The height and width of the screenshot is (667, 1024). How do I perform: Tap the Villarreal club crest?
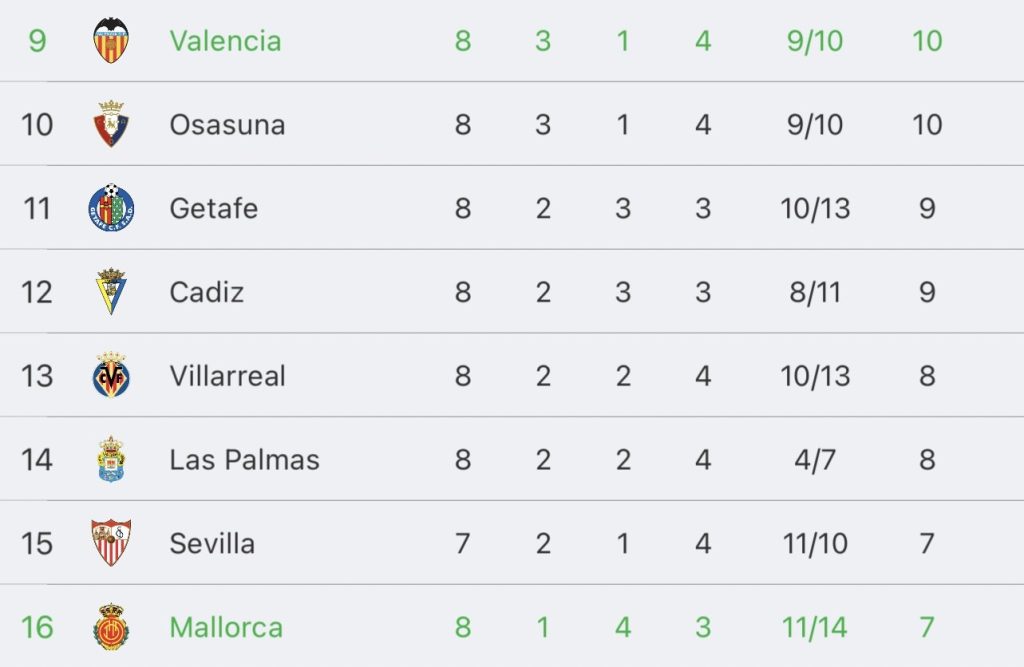[111, 375]
